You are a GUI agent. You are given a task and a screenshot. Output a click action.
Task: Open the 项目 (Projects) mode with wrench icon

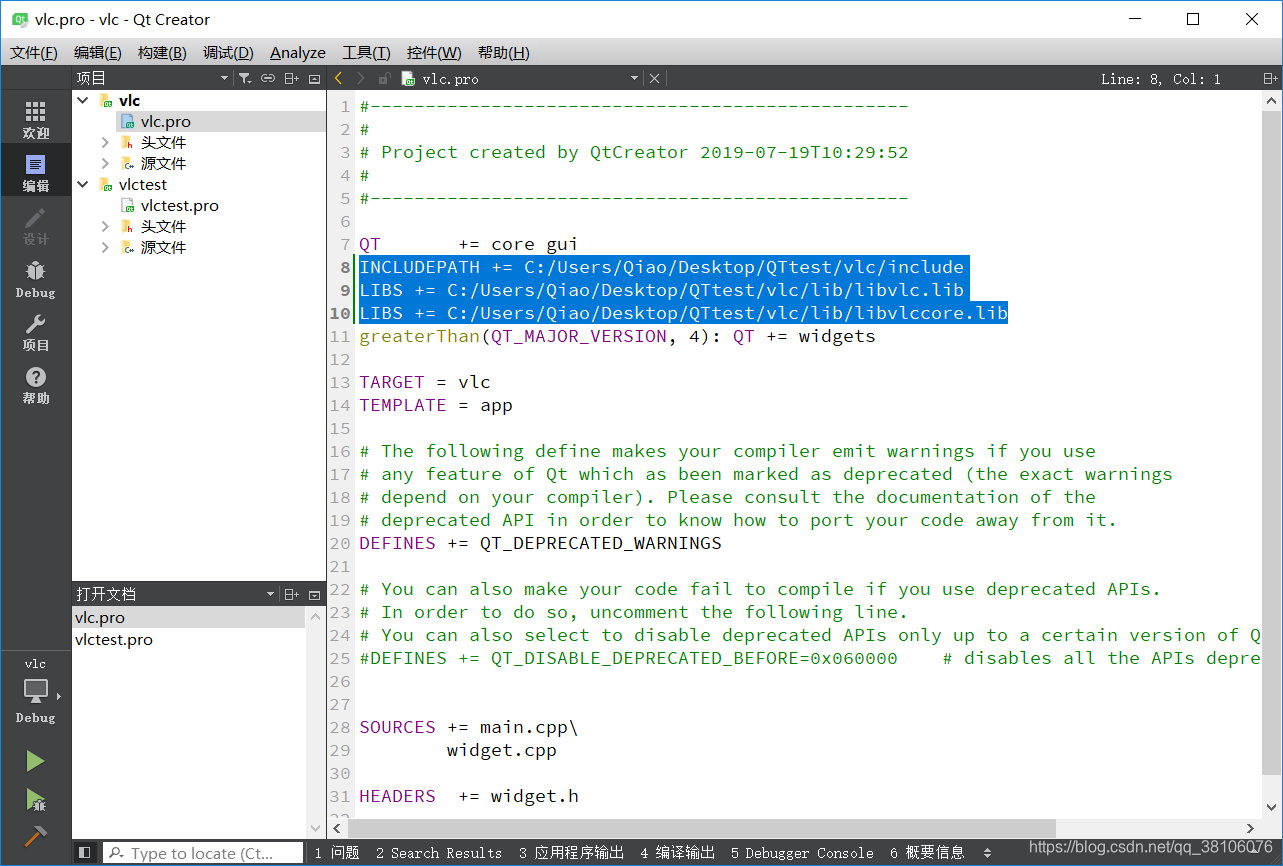point(36,333)
